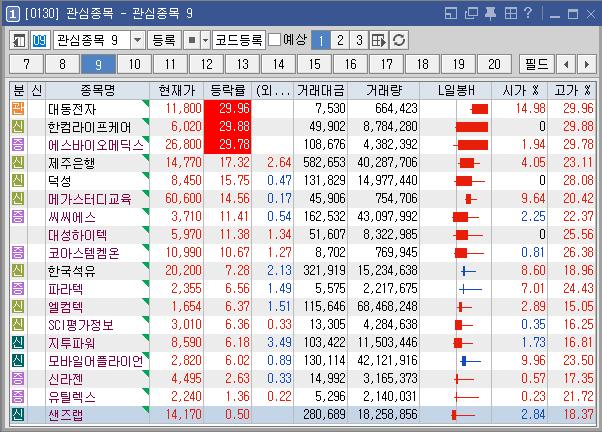
Task: Refresh the watchlist with circular arrow icon
Action: [399, 40]
